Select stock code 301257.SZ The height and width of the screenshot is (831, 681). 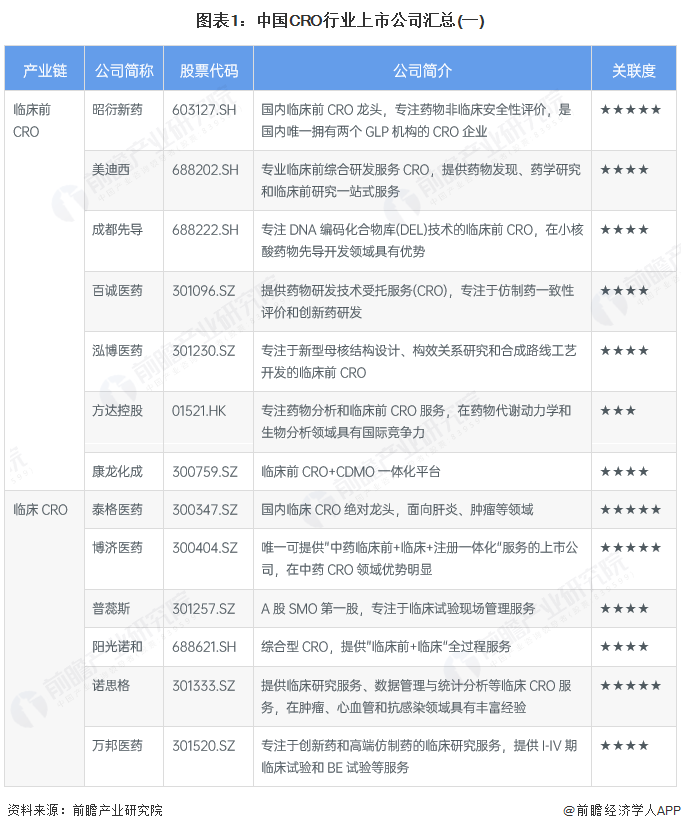click(x=204, y=608)
